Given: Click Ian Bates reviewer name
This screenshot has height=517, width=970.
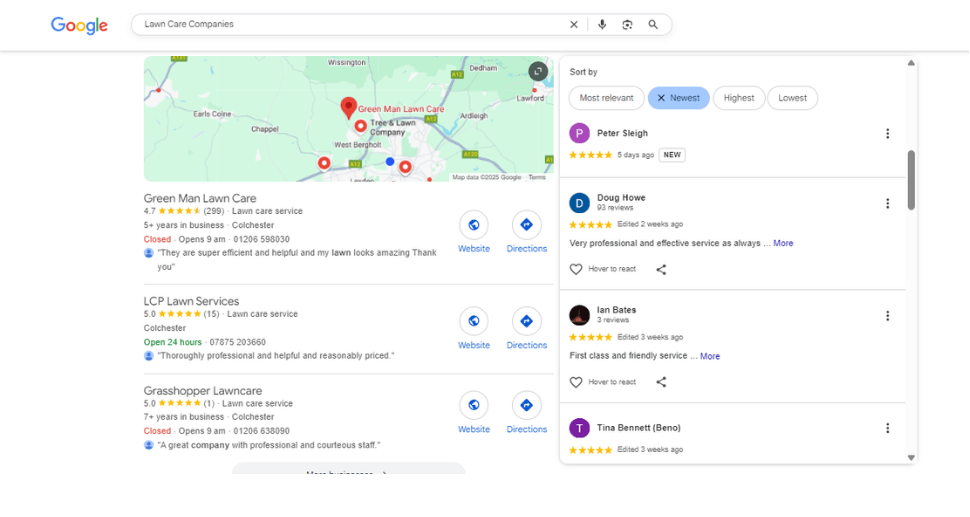Looking at the screenshot, I should pyautogui.click(x=616, y=310).
